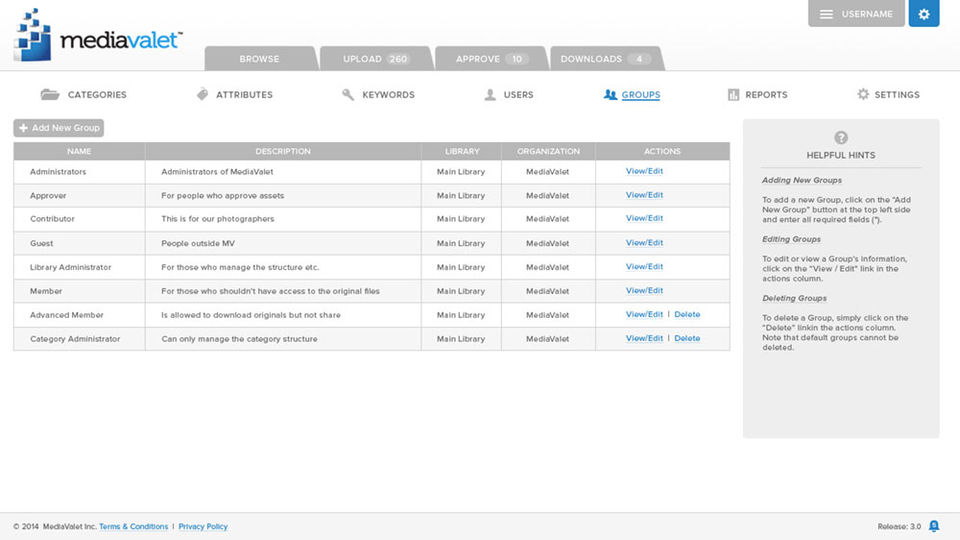Open the blue settings gear button
Screen dimensions: 960x540
pos(924,13)
